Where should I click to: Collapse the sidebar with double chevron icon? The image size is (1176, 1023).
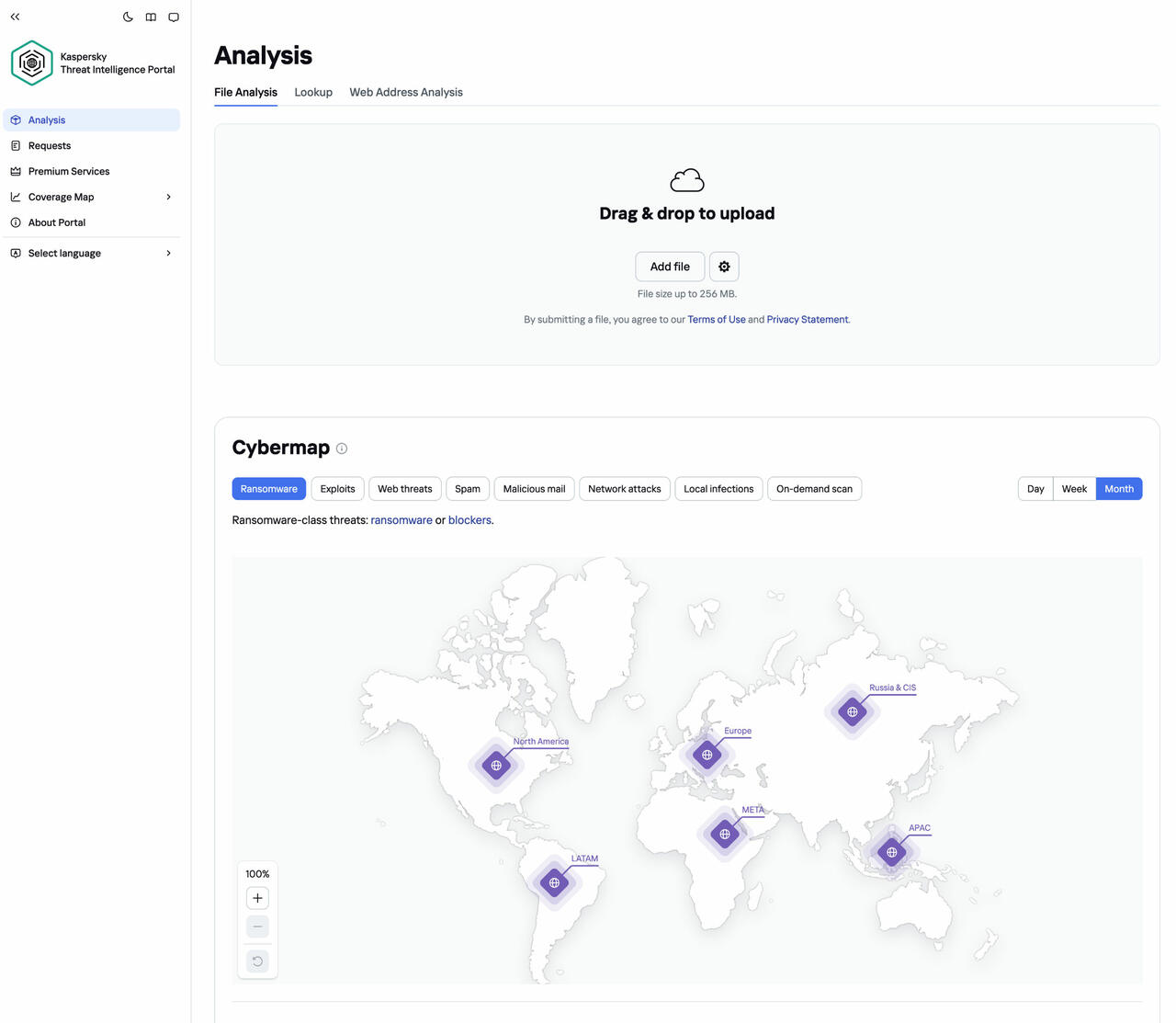[15, 17]
